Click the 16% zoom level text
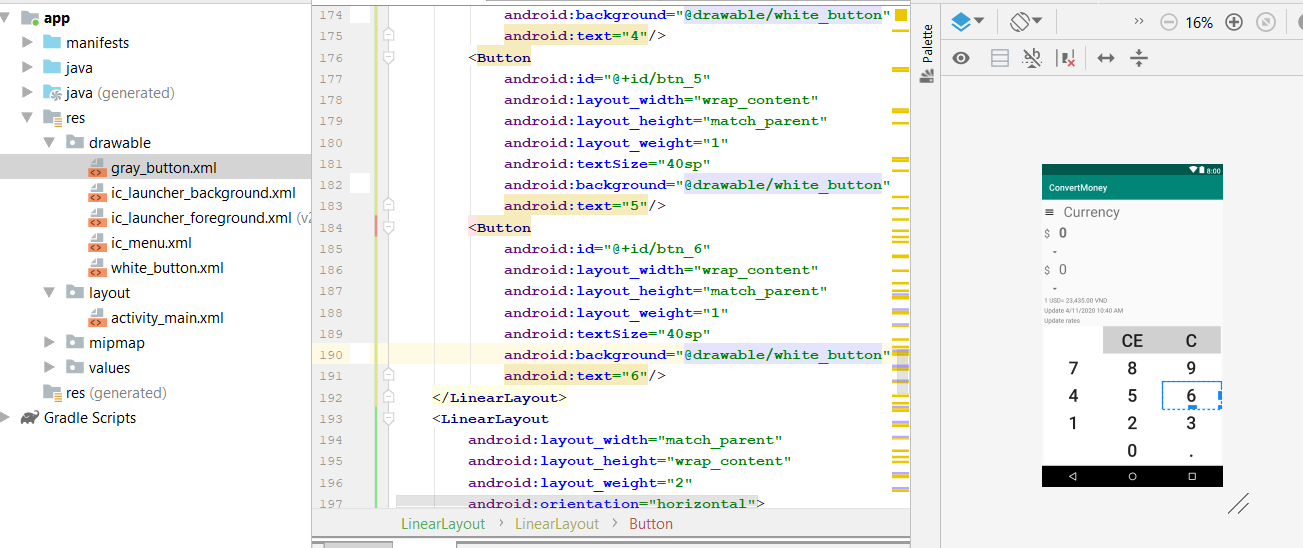This screenshot has width=1303, height=548. click(1199, 22)
